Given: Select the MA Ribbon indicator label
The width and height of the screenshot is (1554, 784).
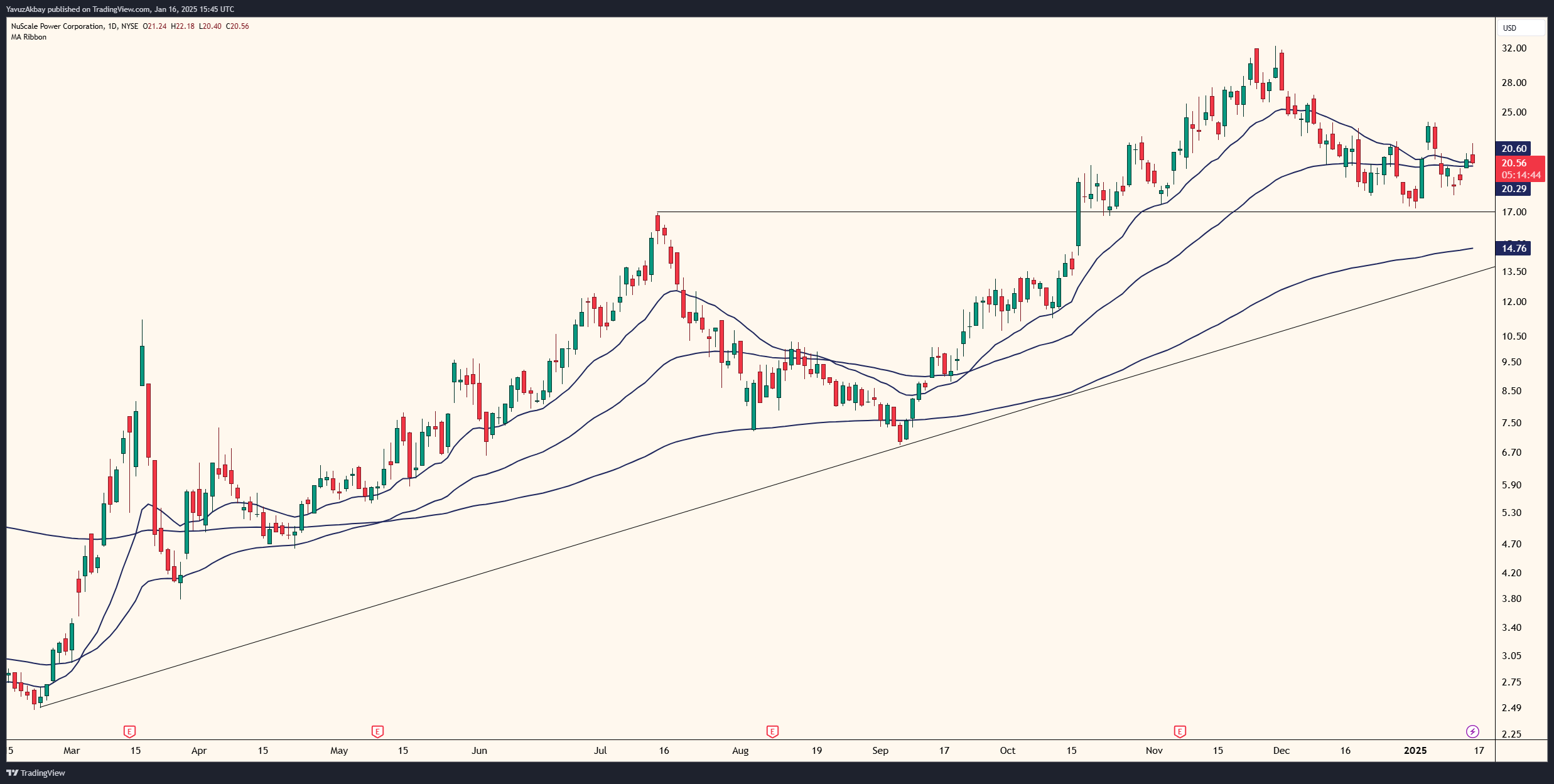Looking at the screenshot, I should (x=28, y=36).
